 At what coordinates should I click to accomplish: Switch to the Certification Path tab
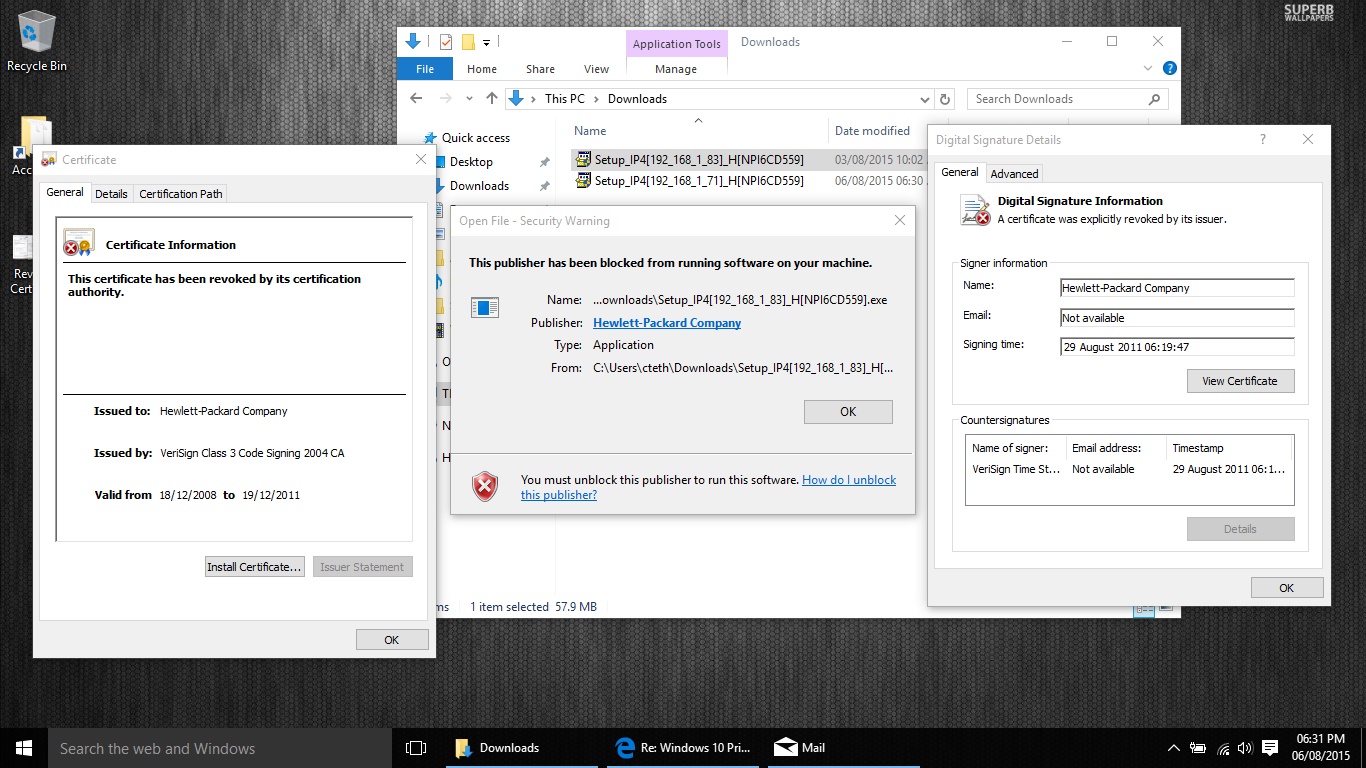click(x=181, y=193)
